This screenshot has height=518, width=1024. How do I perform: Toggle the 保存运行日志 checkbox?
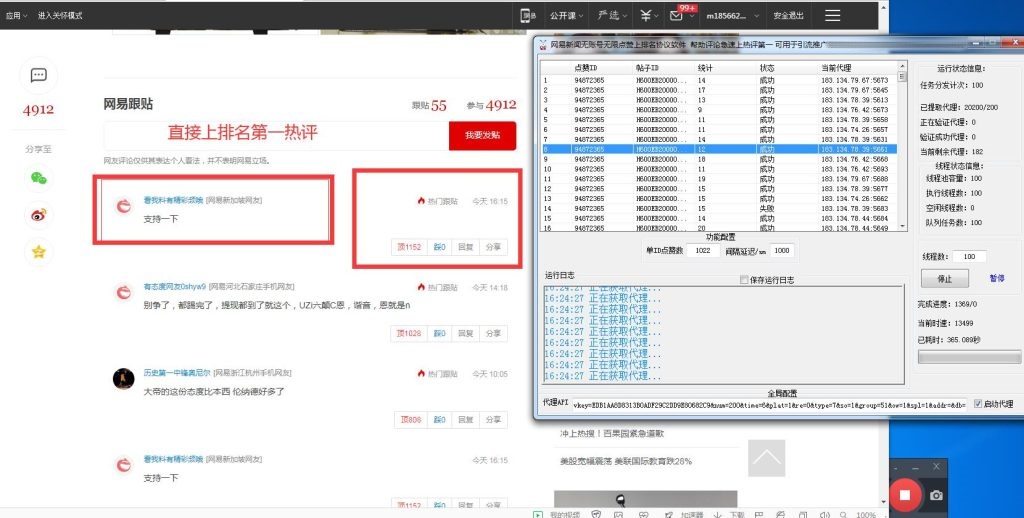point(743,280)
